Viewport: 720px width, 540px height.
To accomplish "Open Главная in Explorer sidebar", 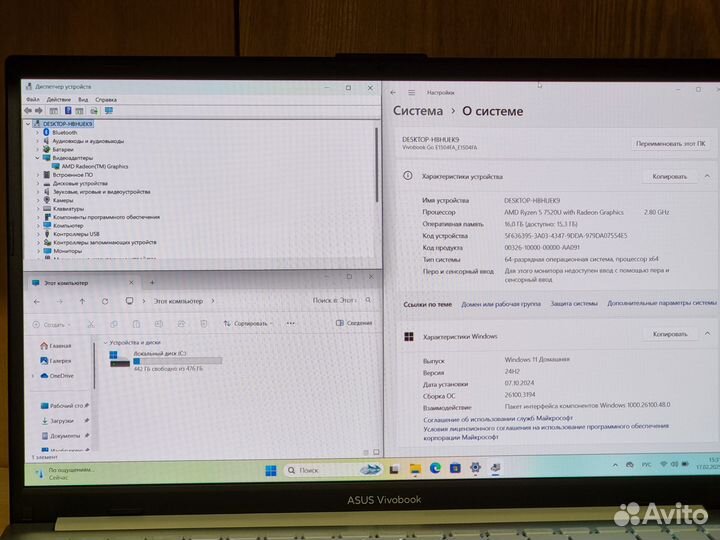I will tap(56, 345).
